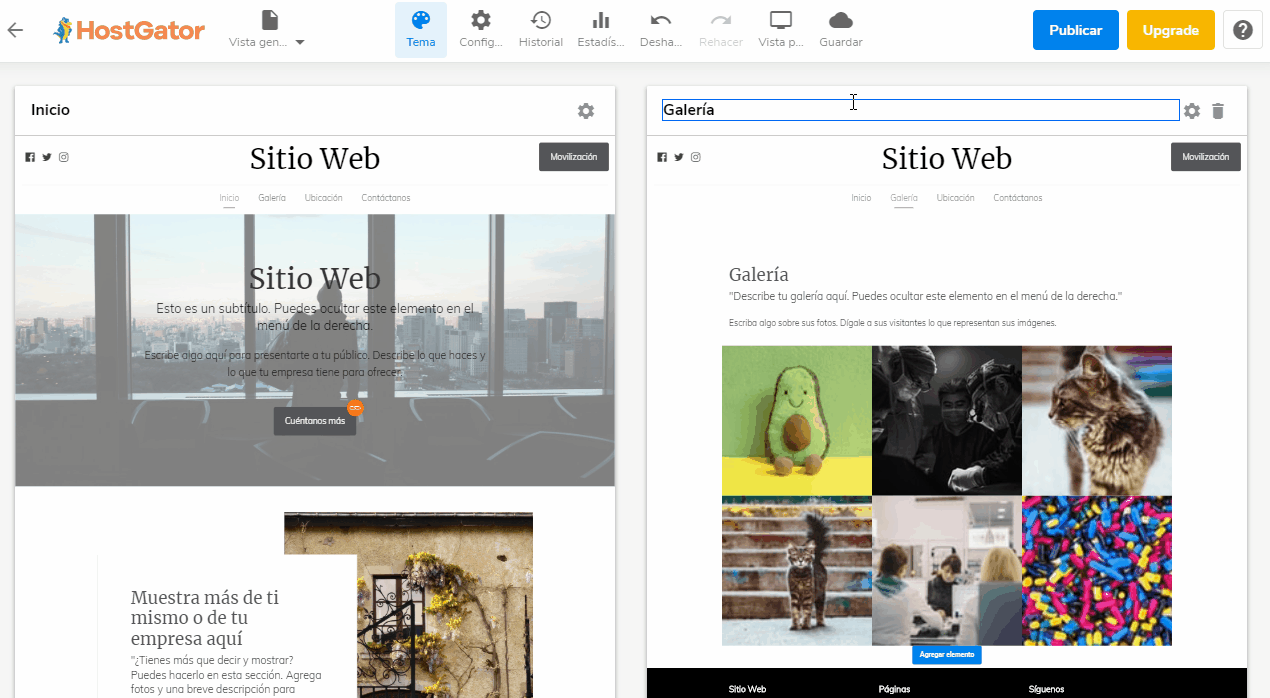Click Movilización button in Inicio page

(x=574, y=157)
